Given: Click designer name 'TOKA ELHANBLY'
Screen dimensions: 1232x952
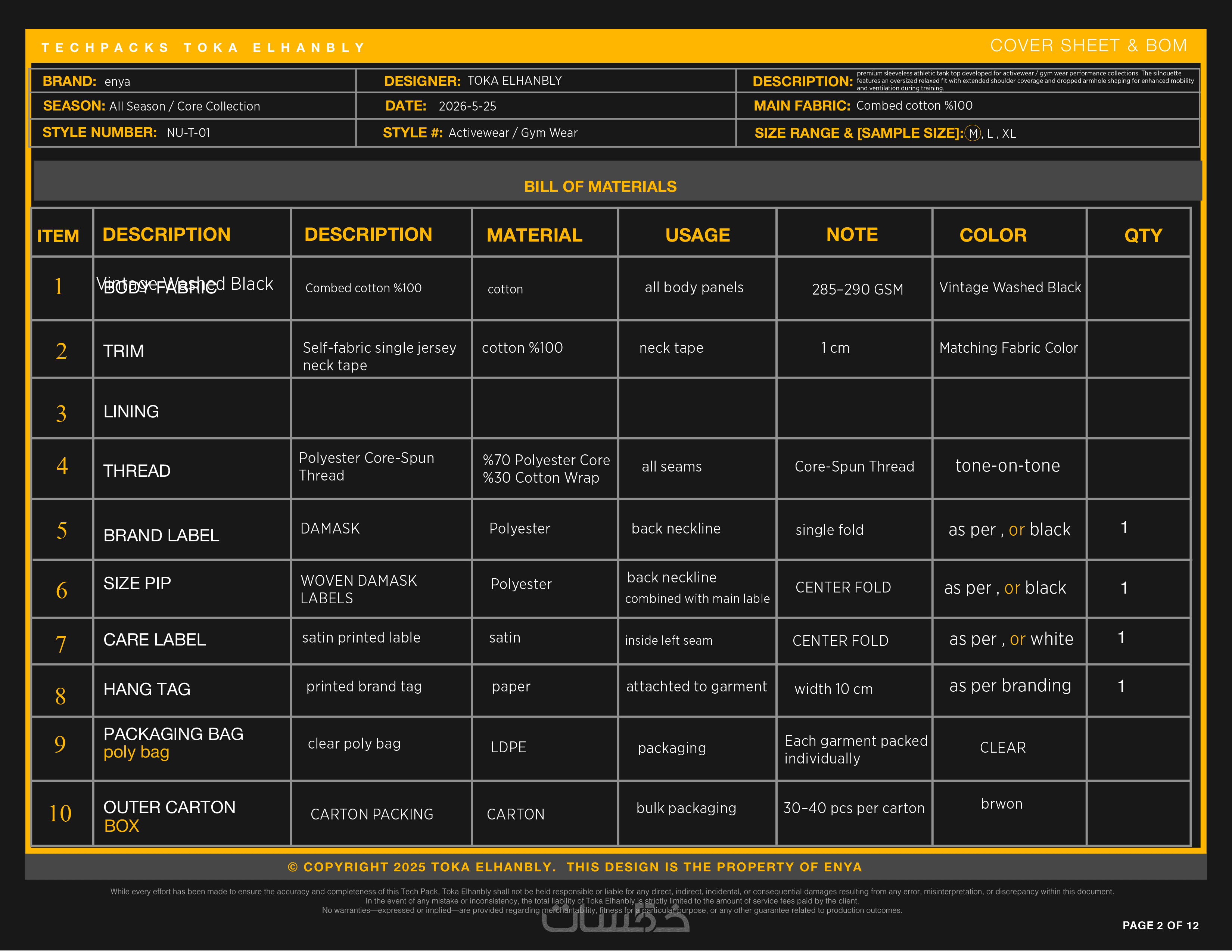Looking at the screenshot, I should 514,81.
